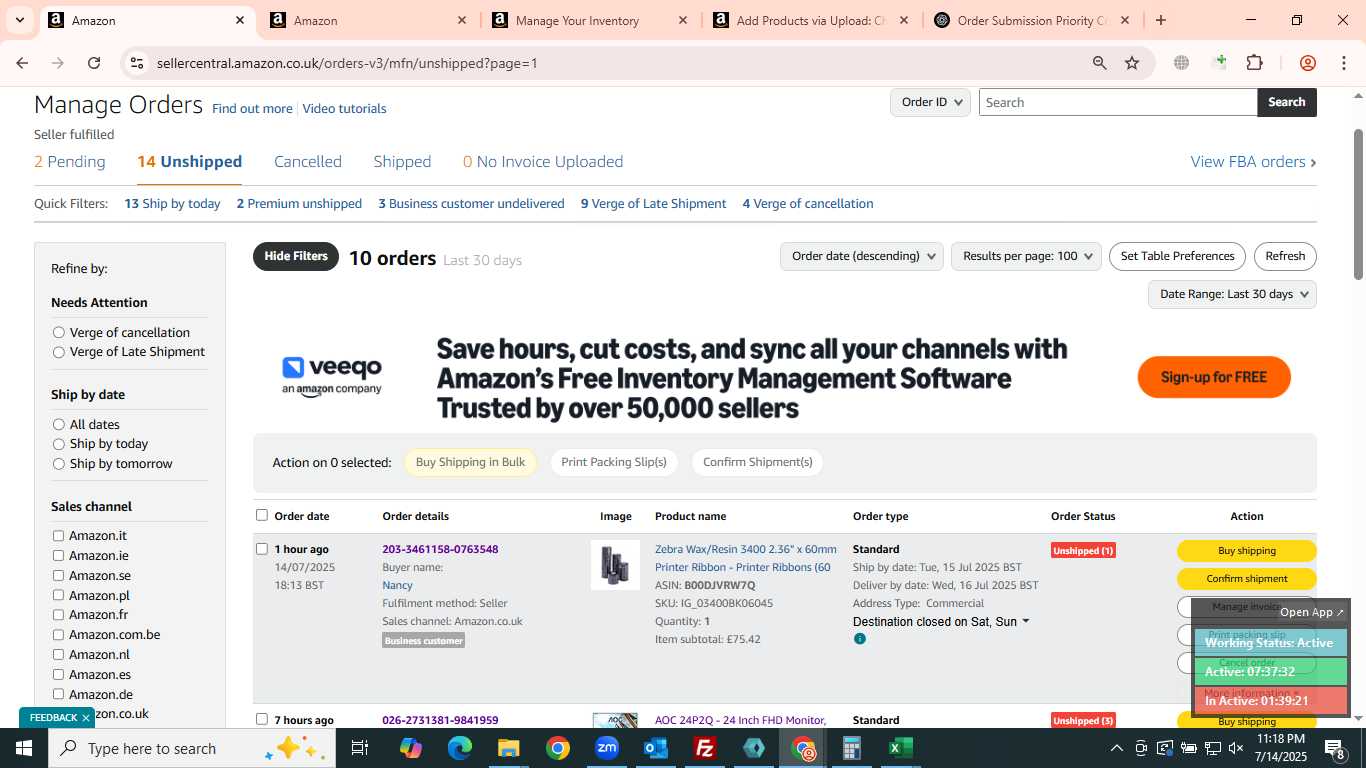
Task: Open the View FBA orders link
Action: [x=1253, y=162]
